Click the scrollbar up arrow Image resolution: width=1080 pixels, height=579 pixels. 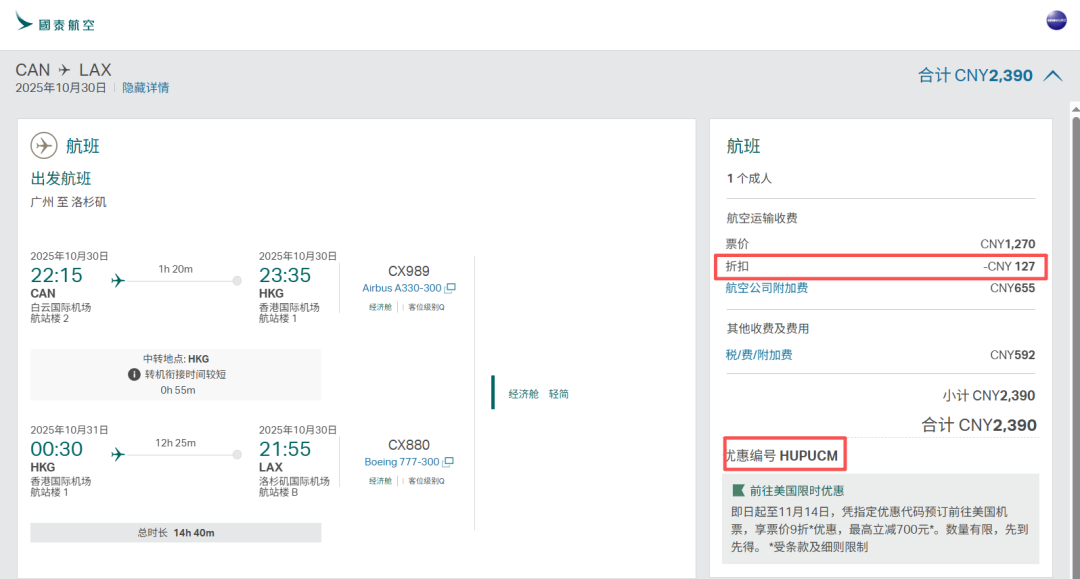tap(1074, 108)
